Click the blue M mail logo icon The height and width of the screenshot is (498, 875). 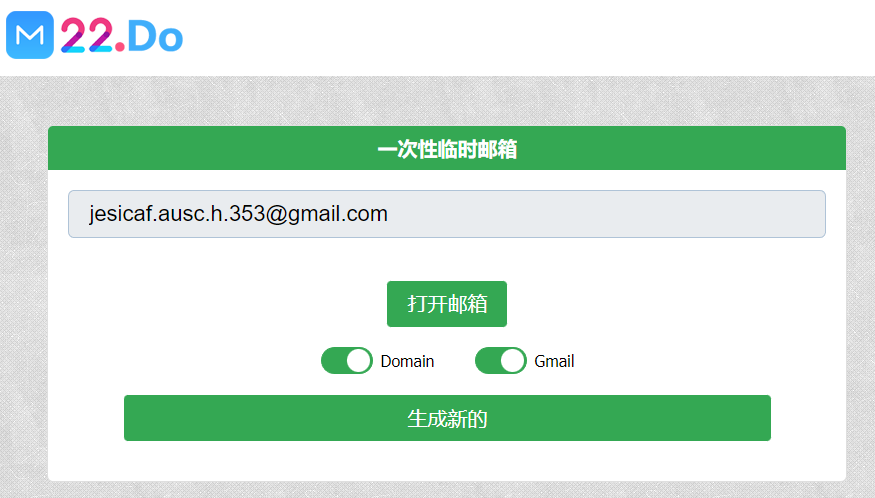click(30, 35)
